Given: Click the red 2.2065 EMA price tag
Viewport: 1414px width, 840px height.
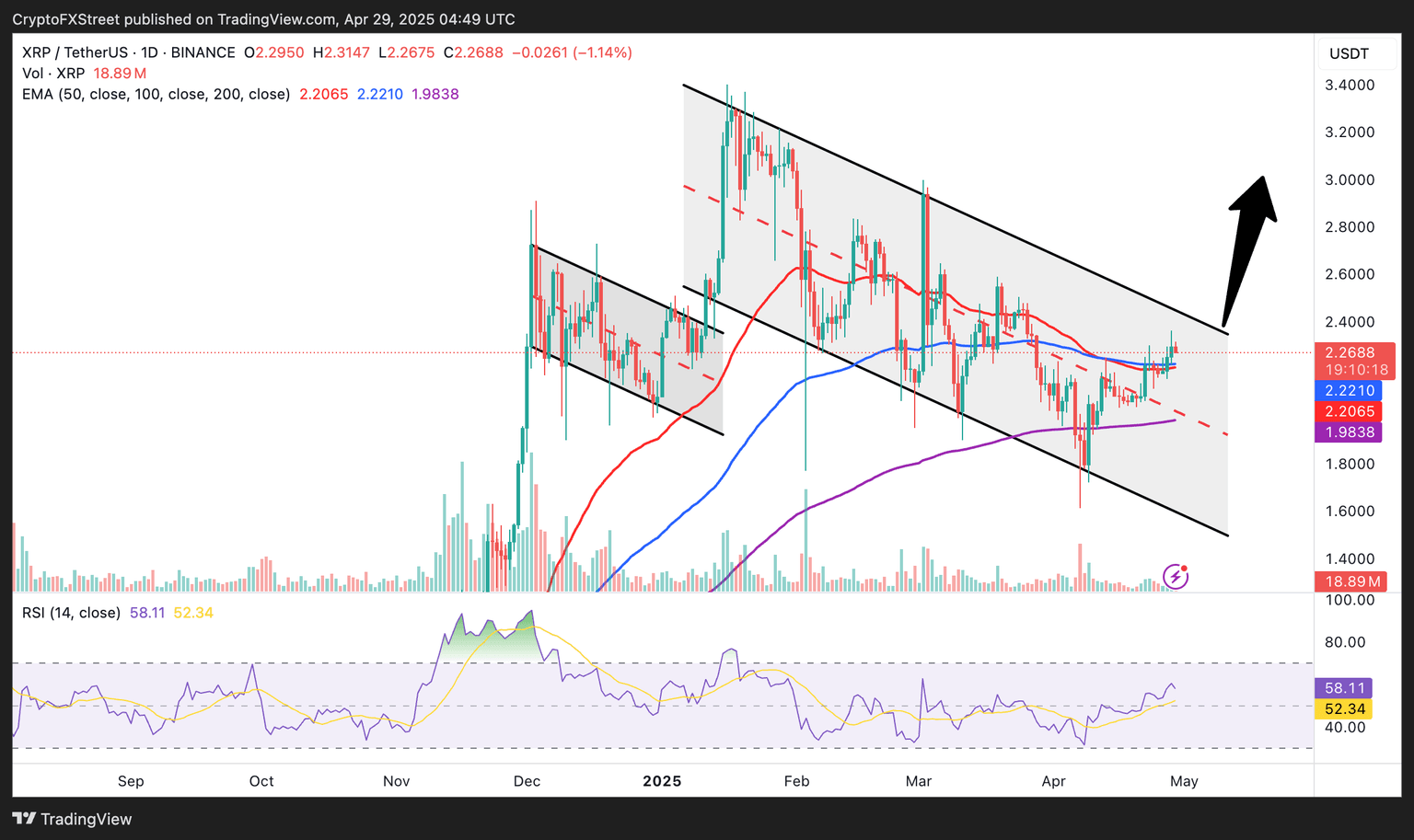Looking at the screenshot, I should (x=1350, y=411).
